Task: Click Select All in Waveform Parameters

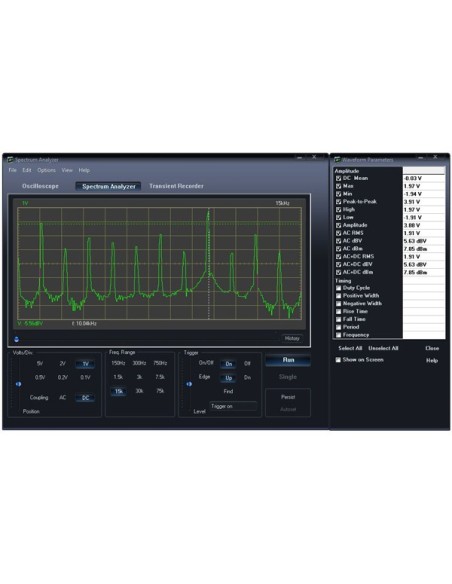Action: pyautogui.click(x=350, y=348)
